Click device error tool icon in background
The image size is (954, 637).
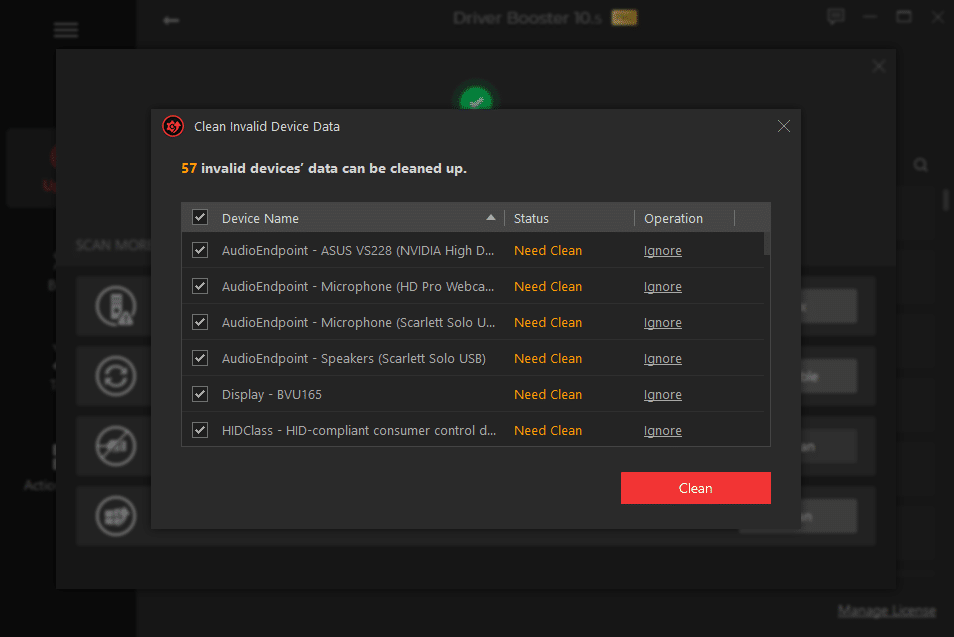[x=116, y=305]
